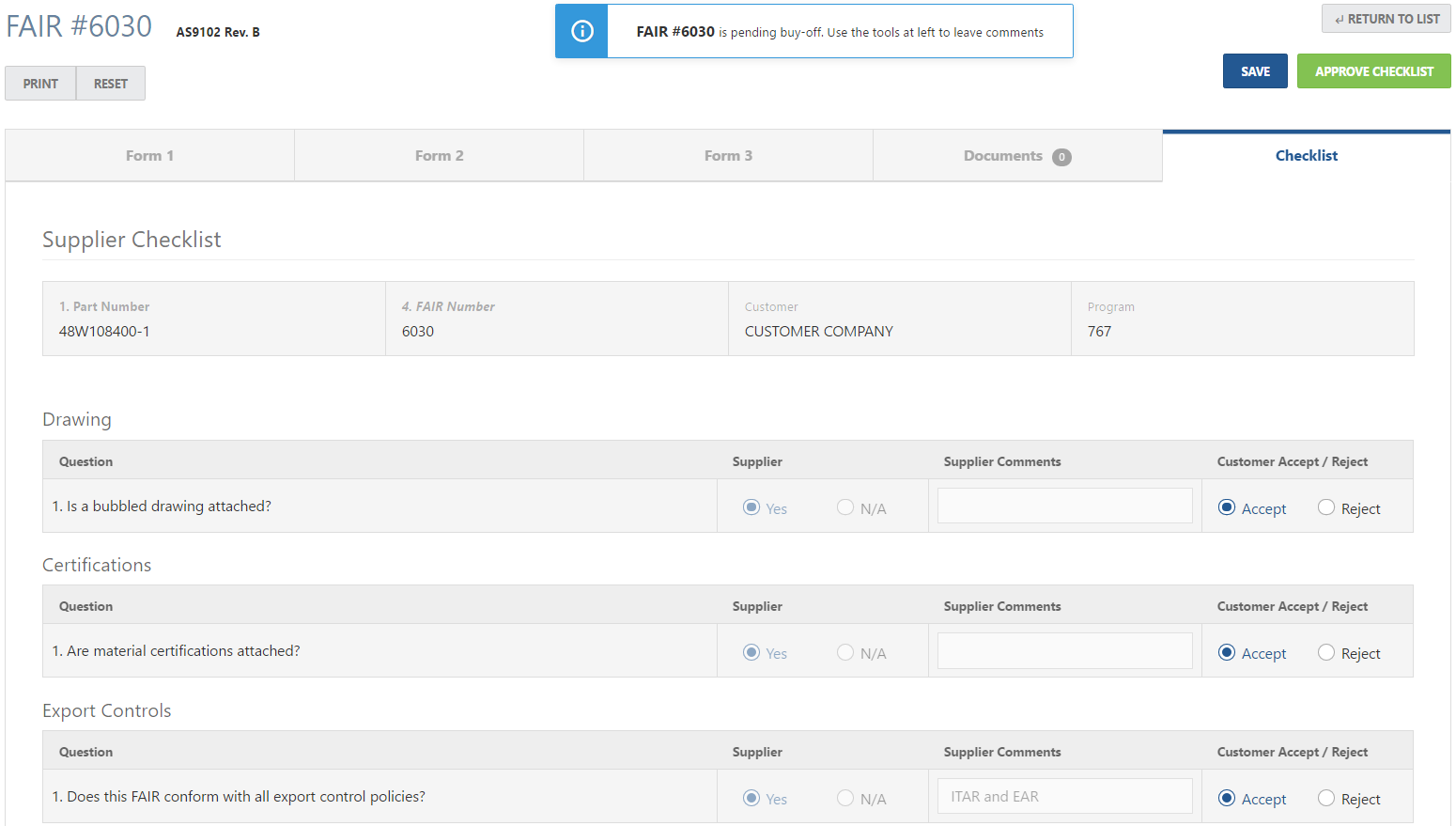Select Reject for material certifications question
The height and width of the screenshot is (826, 1456).
coord(1326,652)
